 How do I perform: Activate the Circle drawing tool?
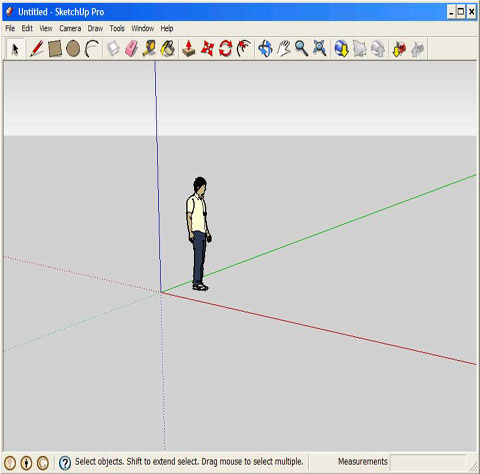[x=73, y=49]
